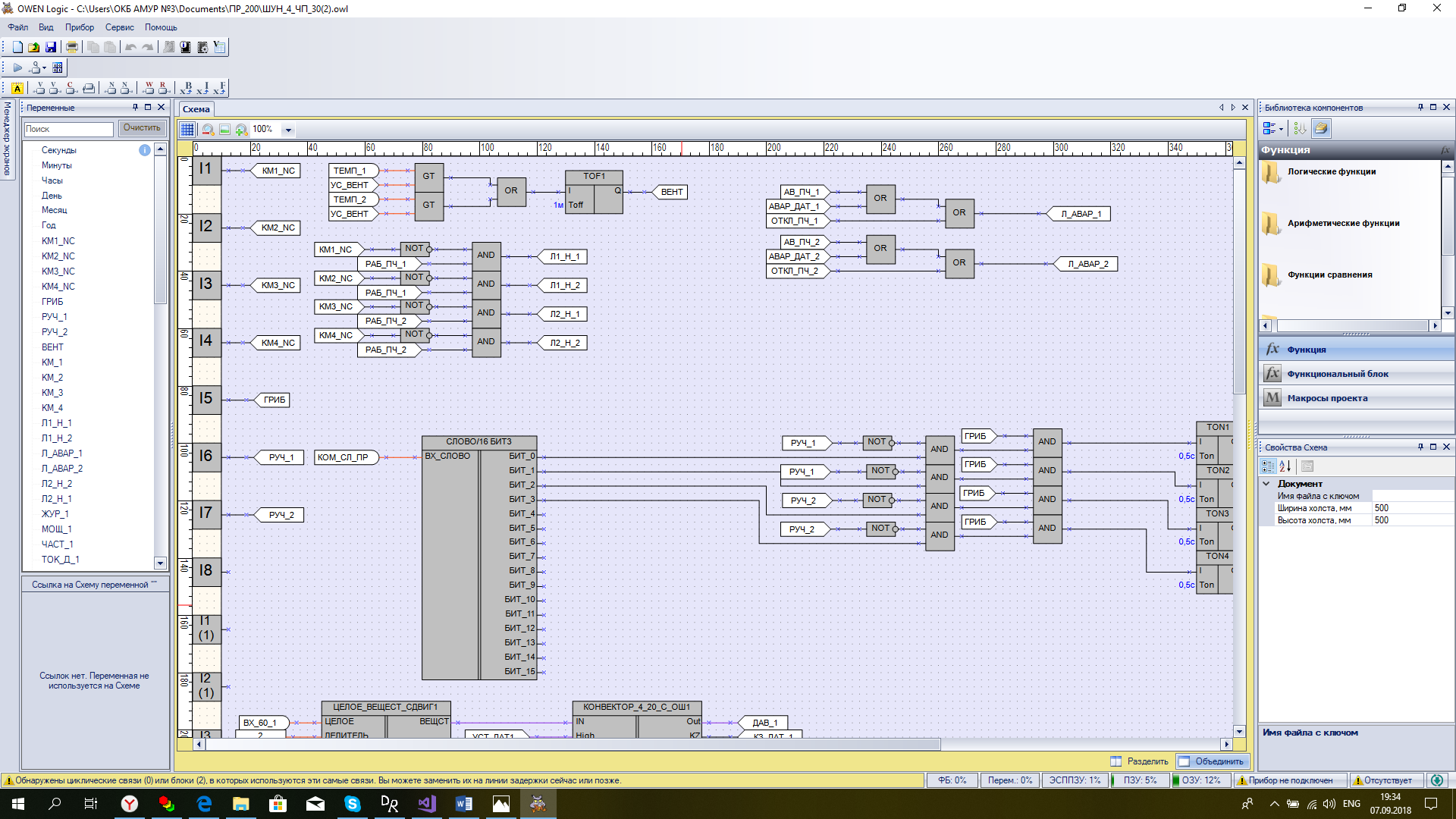This screenshot has width=1456, height=819.
Task: Click the Разделить button
Action: pos(1139,761)
